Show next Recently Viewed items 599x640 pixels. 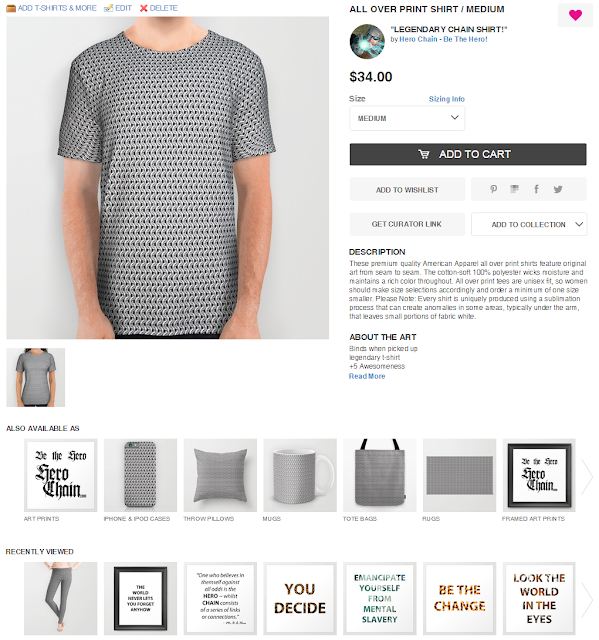pyautogui.click(x=587, y=599)
